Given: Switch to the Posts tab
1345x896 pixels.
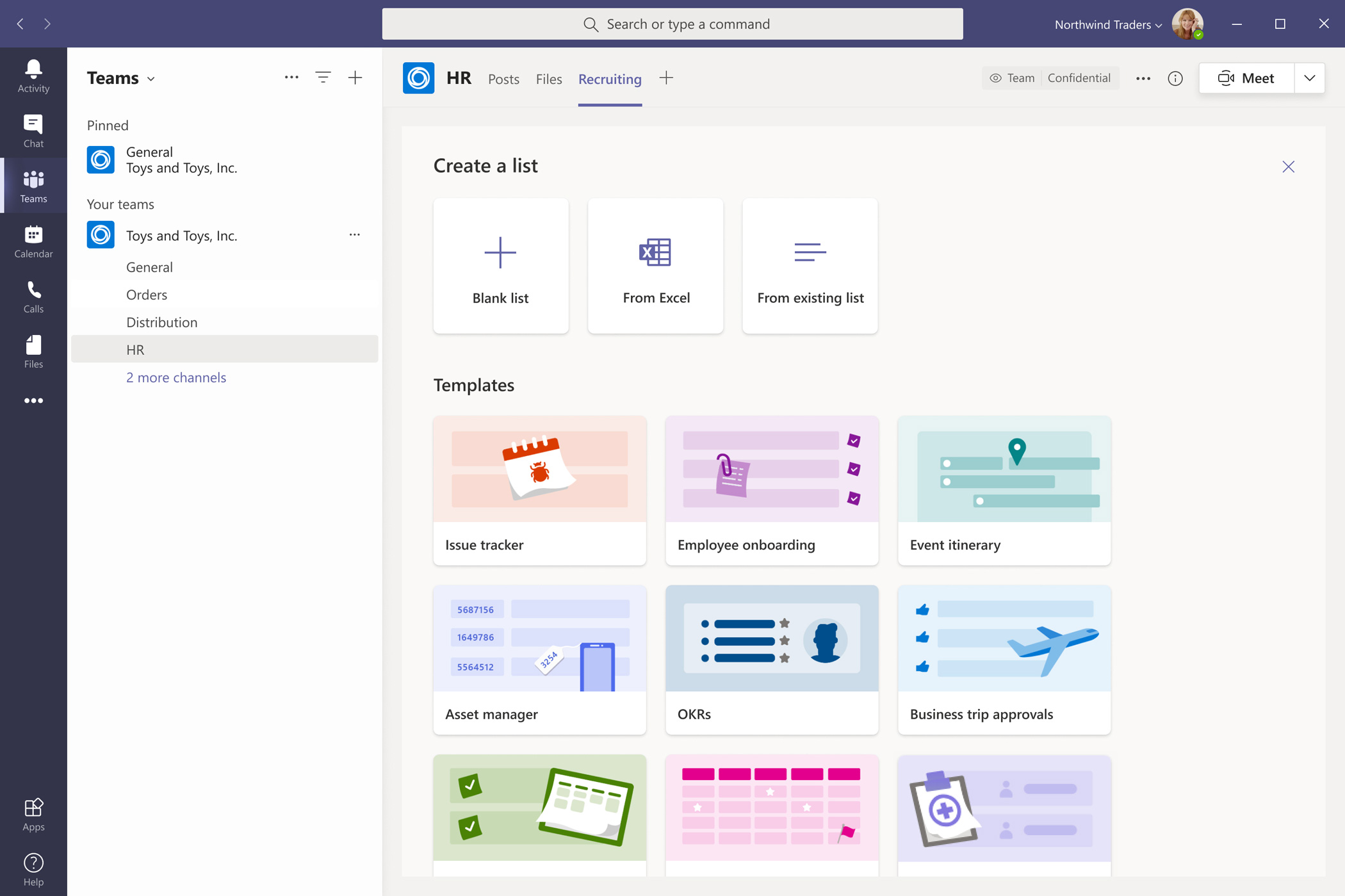Looking at the screenshot, I should [503, 79].
